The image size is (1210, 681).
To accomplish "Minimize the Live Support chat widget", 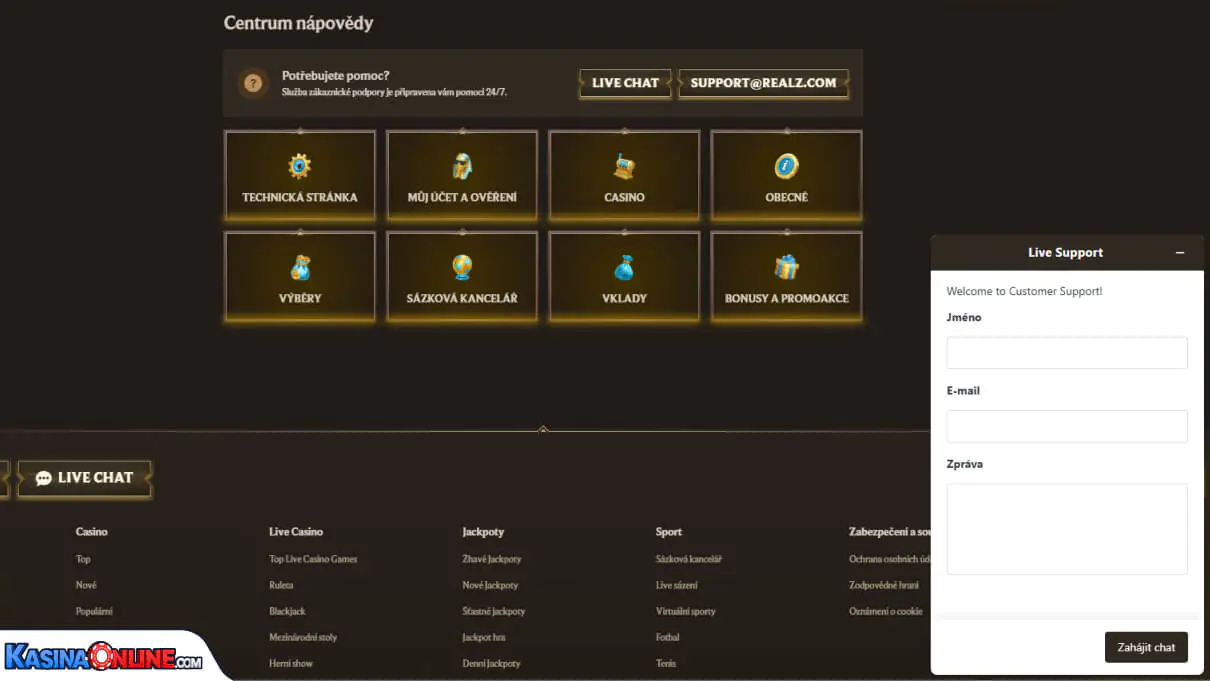I will pos(1180,253).
